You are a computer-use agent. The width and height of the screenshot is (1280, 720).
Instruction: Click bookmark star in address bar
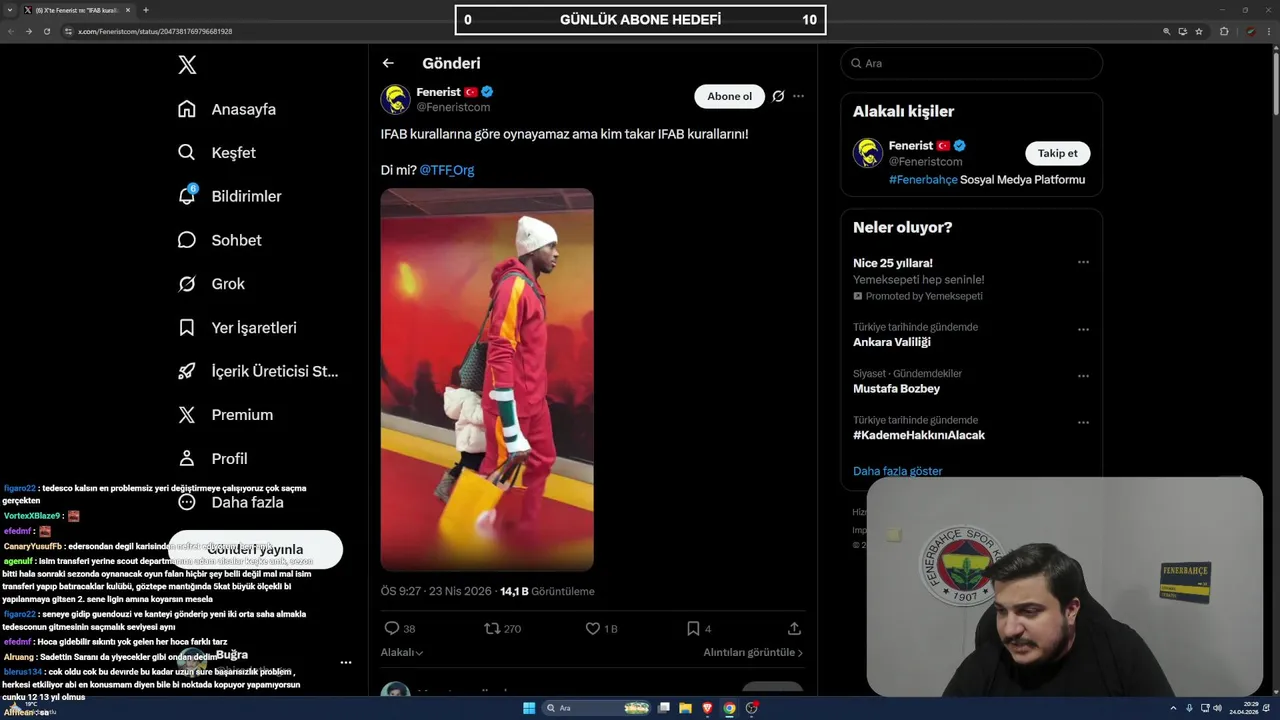1199,31
